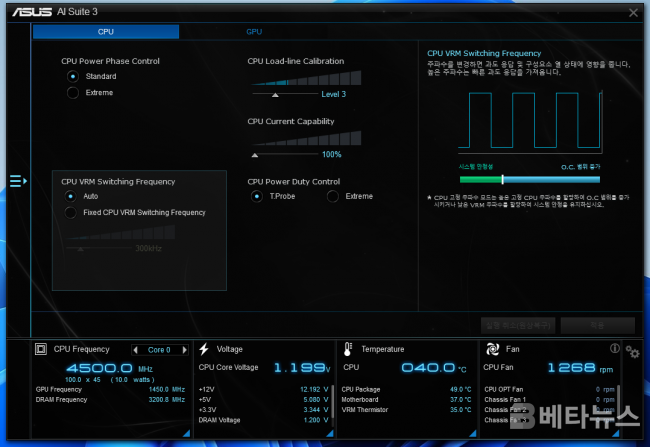Click the greyed Apply (적용) button
This screenshot has width=650, height=447.
597,326
